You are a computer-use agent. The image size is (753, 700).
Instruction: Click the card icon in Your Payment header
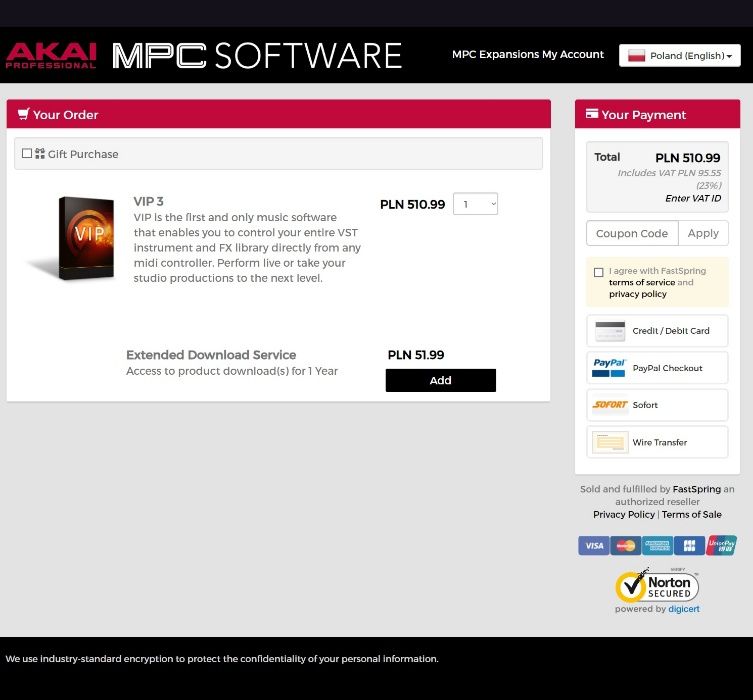coord(592,114)
